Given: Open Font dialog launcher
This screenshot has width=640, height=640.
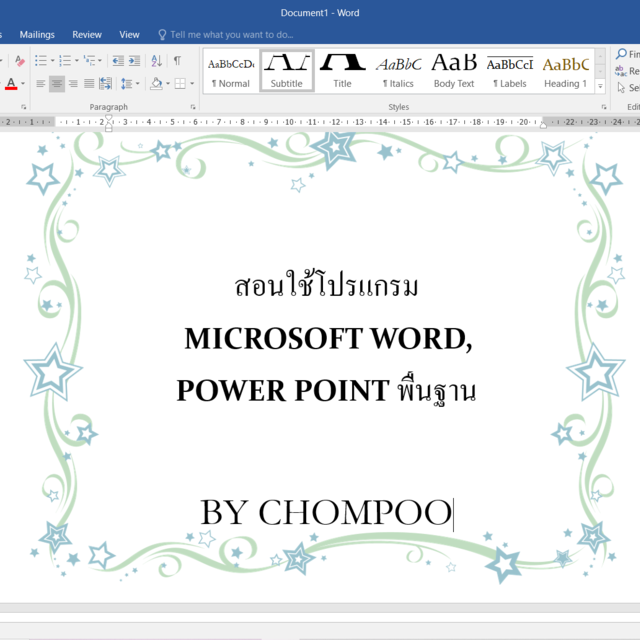Looking at the screenshot, I should pos(24,107).
